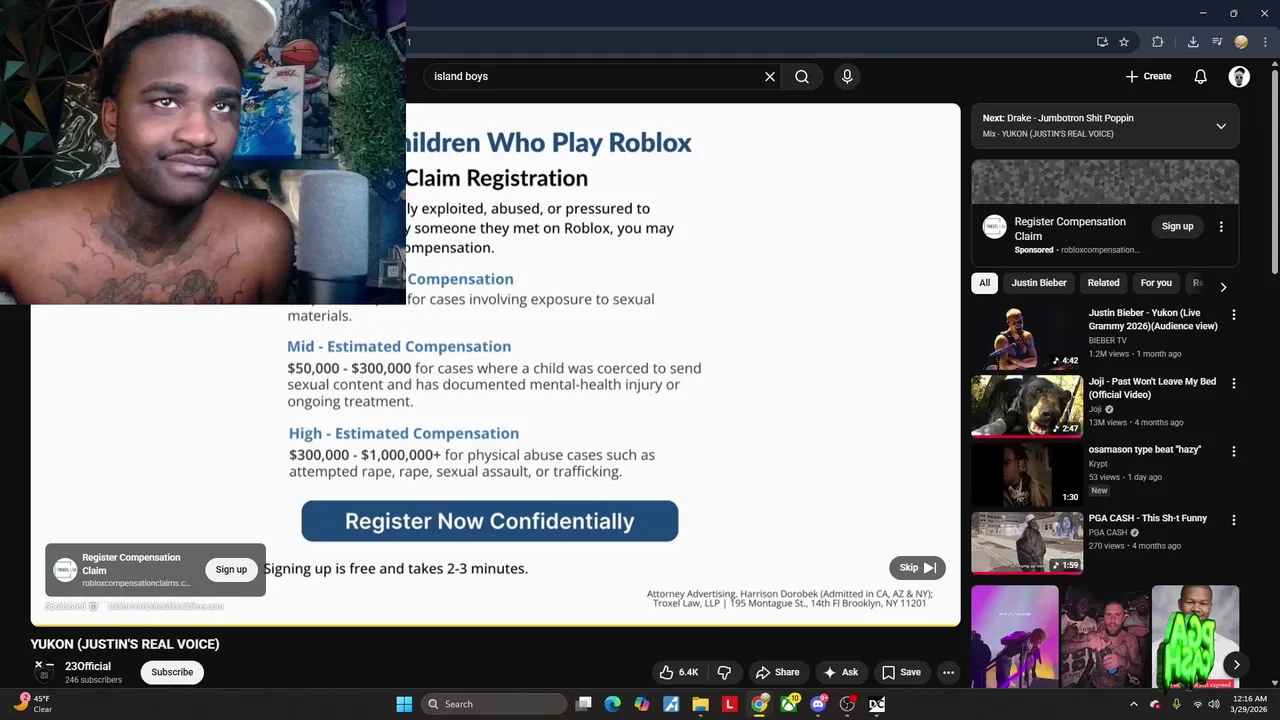Select the Justin Bieber filter chip
This screenshot has width=1280, height=720.
point(1038,283)
